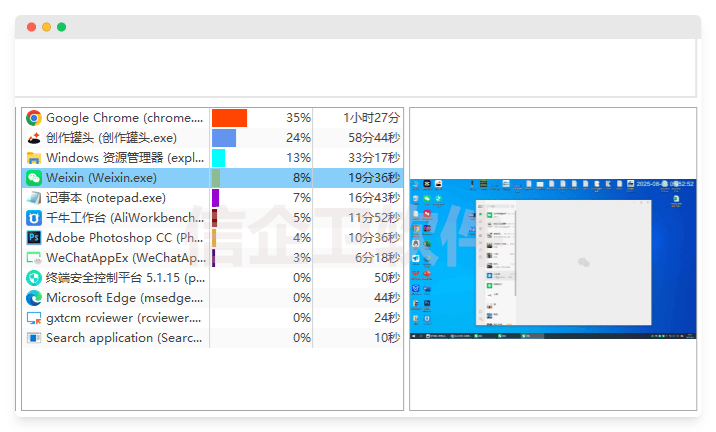
Task: Click the green Weixin icon
Action: pyautogui.click(x=34, y=178)
